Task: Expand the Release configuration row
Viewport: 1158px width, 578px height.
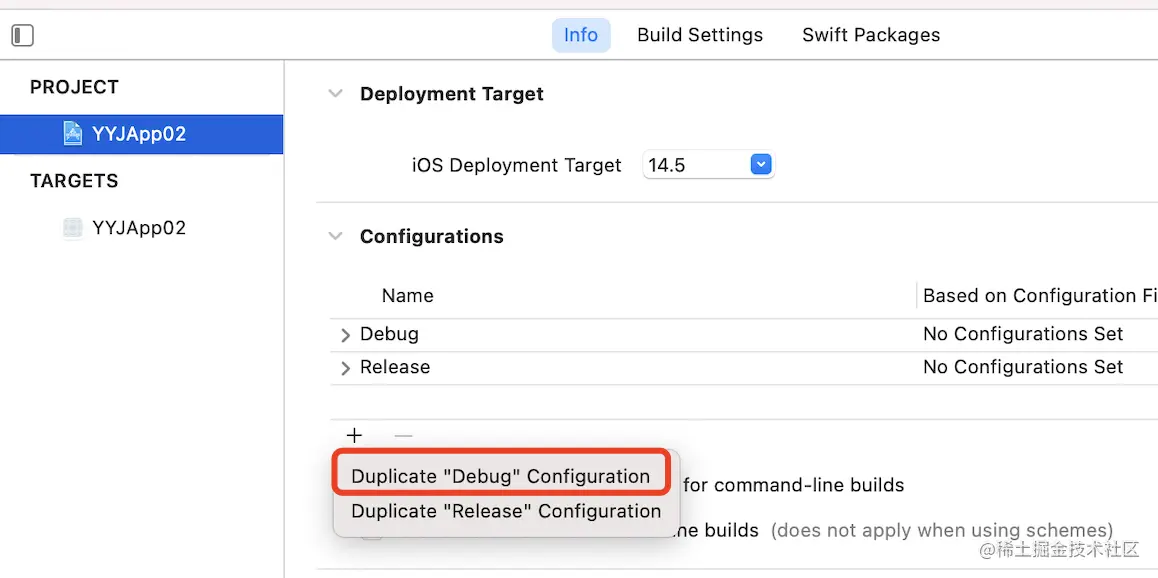Action: [x=345, y=368]
